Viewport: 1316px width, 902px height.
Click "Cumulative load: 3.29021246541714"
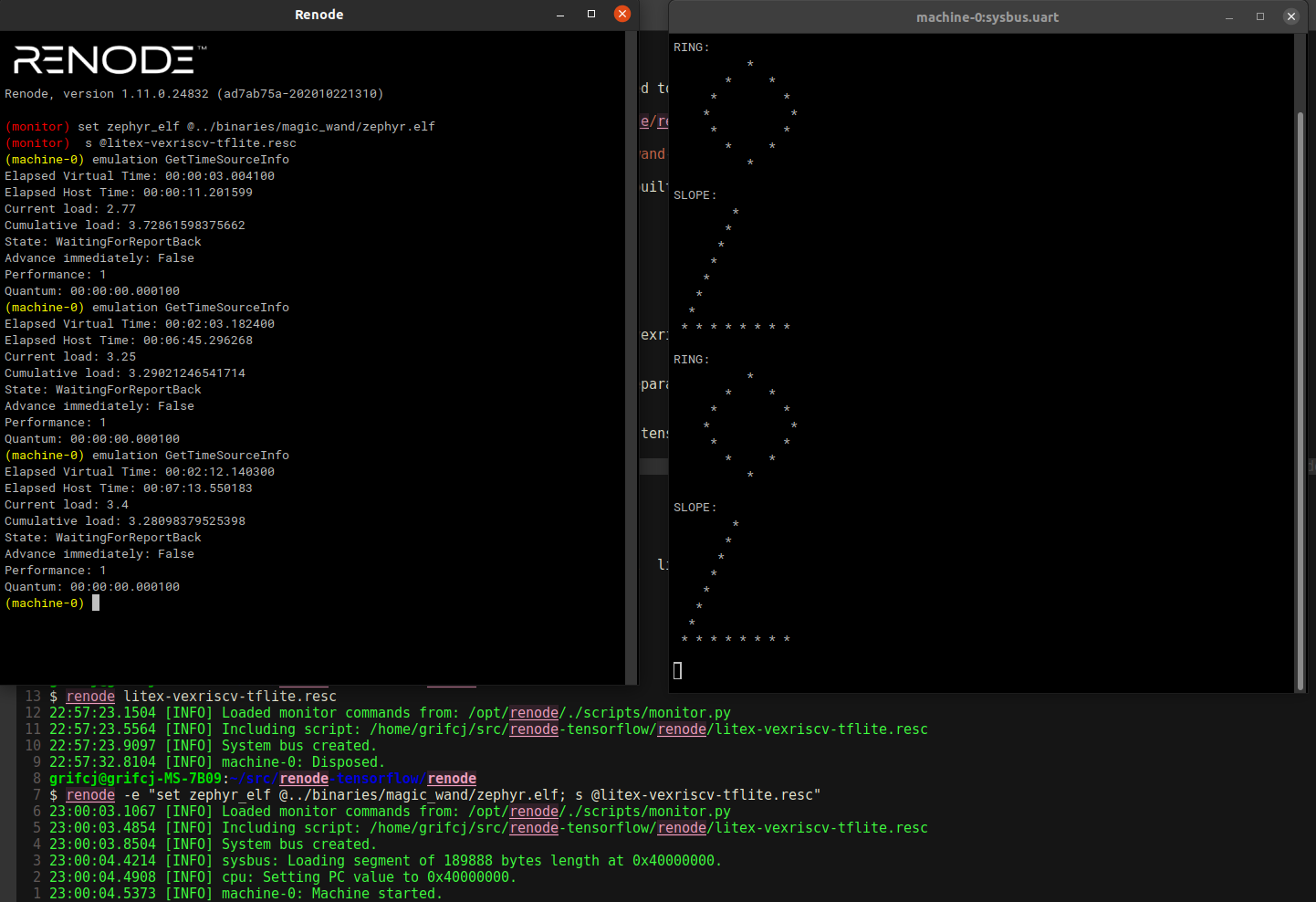click(125, 373)
